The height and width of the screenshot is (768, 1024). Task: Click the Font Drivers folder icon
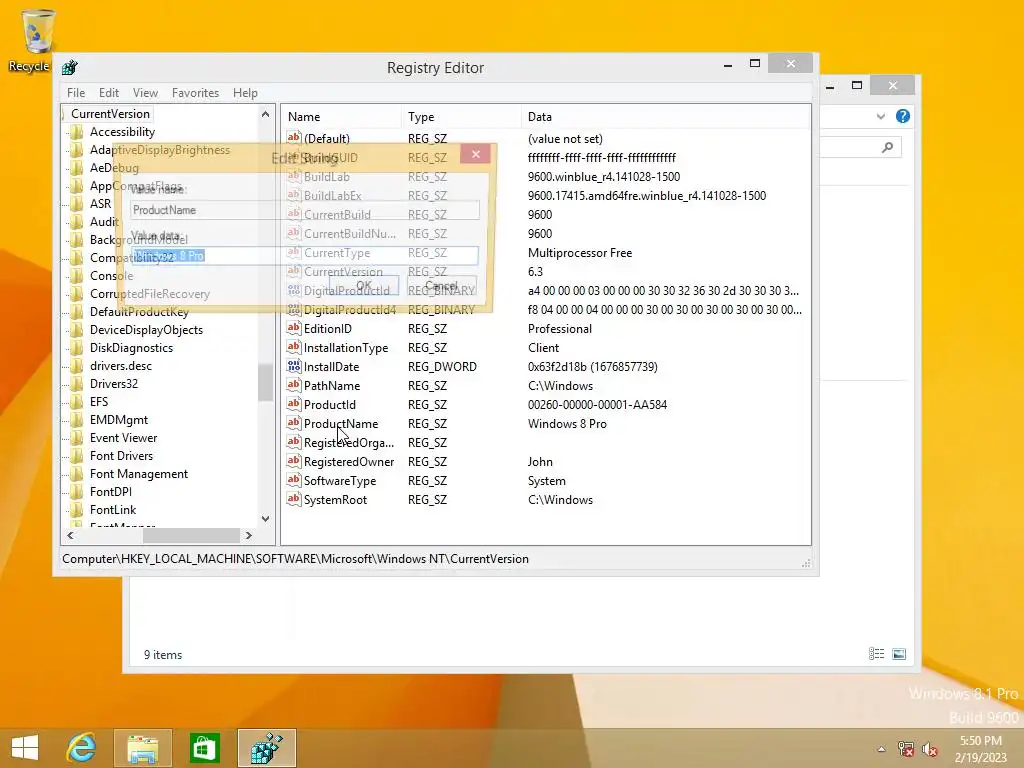click(77, 455)
